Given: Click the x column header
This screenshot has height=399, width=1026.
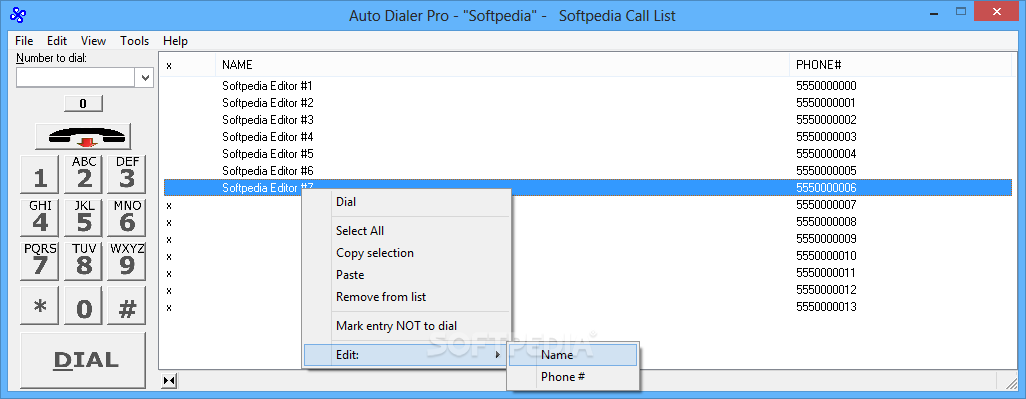Looking at the screenshot, I should coord(189,65).
